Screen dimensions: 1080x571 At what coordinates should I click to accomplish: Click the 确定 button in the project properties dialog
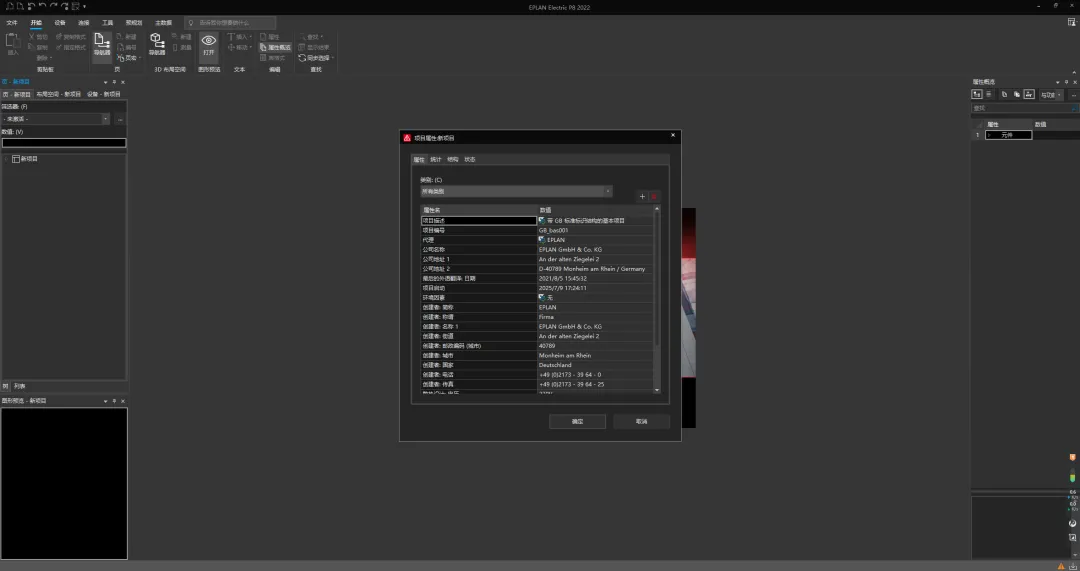pyautogui.click(x=577, y=422)
